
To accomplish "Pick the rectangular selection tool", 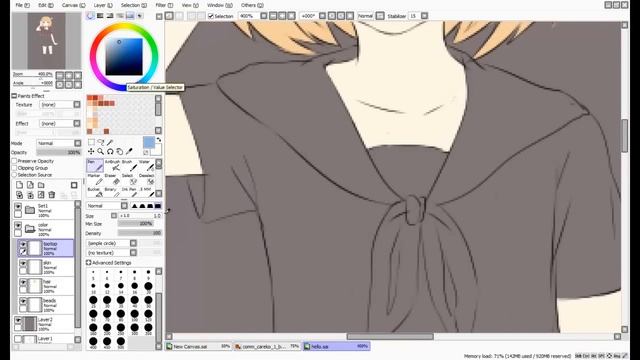I will coord(91,142).
